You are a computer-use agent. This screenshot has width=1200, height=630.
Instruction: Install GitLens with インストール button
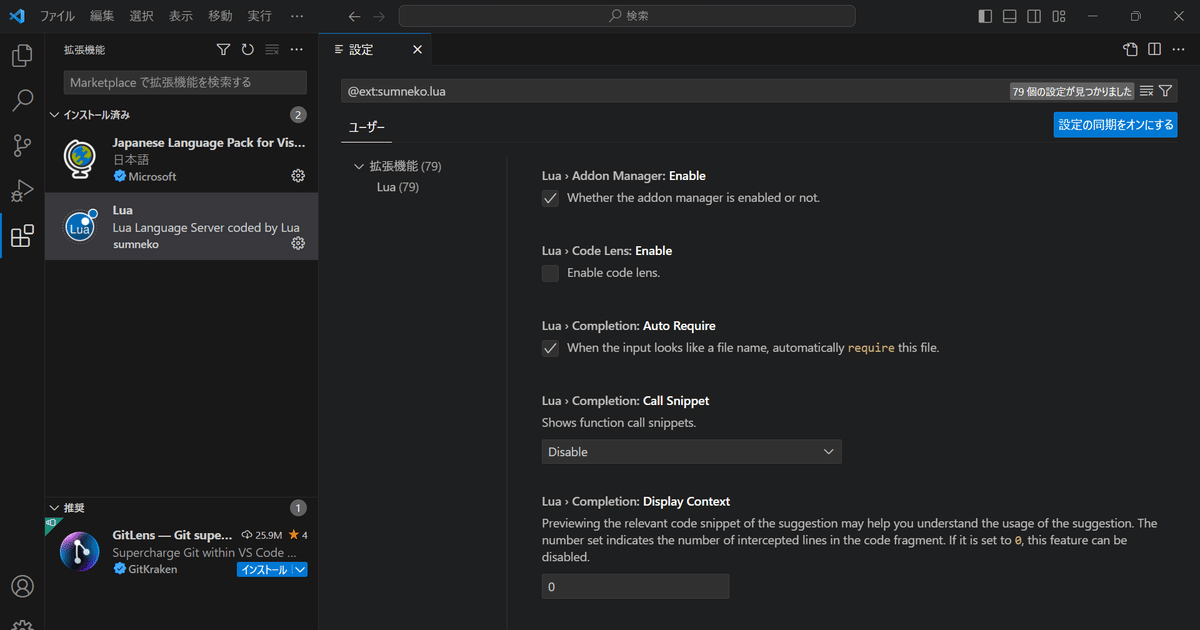coord(264,570)
